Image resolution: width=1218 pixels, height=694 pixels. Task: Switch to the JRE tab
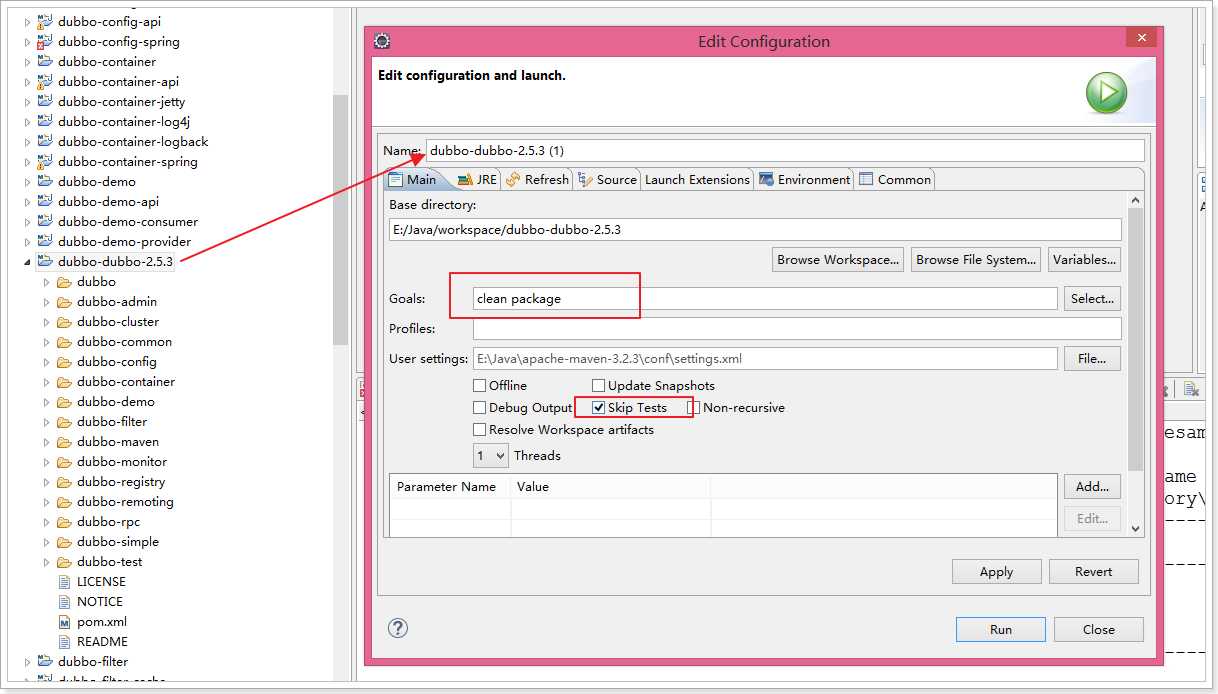coord(477,179)
